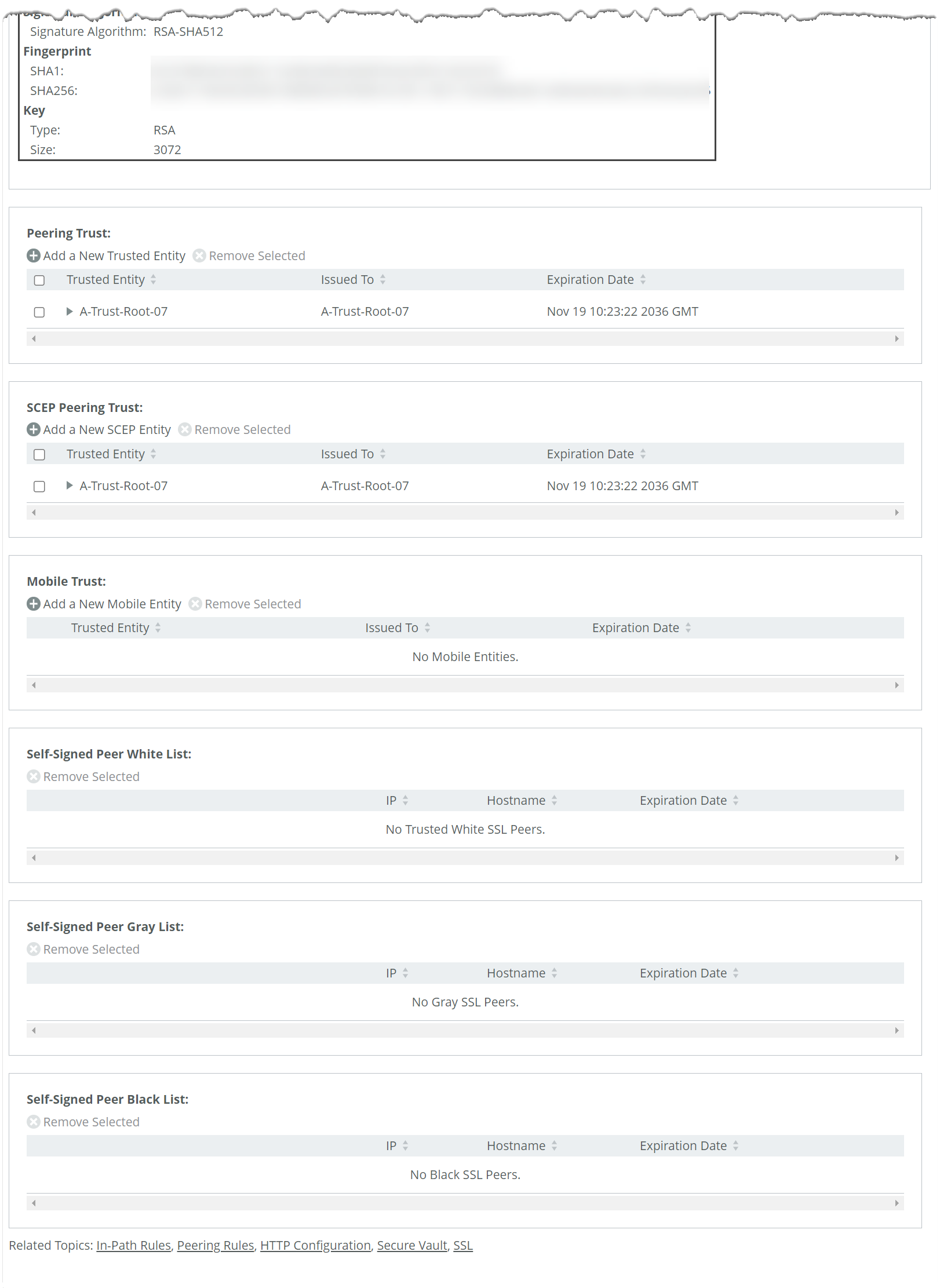Sort Gray List by Hostname column
Image resolution: width=940 pixels, height=1288 pixels.
(554, 973)
